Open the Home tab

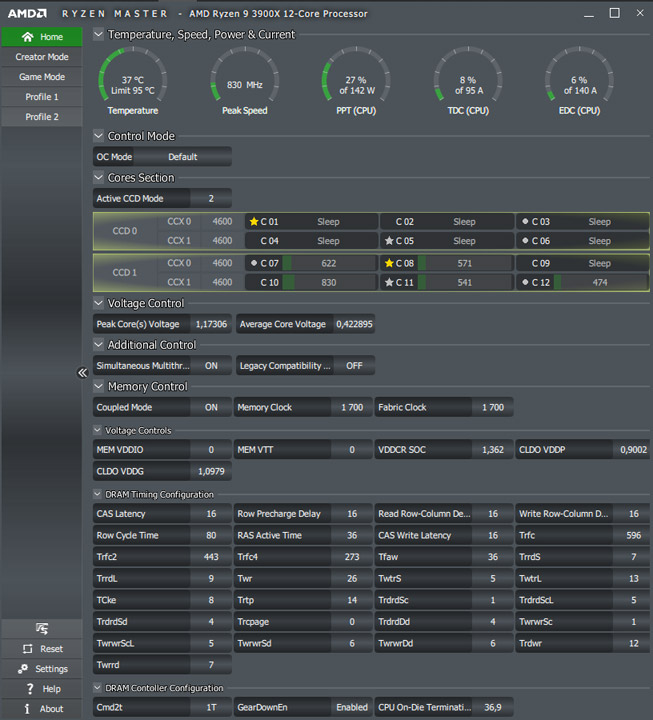coord(42,37)
